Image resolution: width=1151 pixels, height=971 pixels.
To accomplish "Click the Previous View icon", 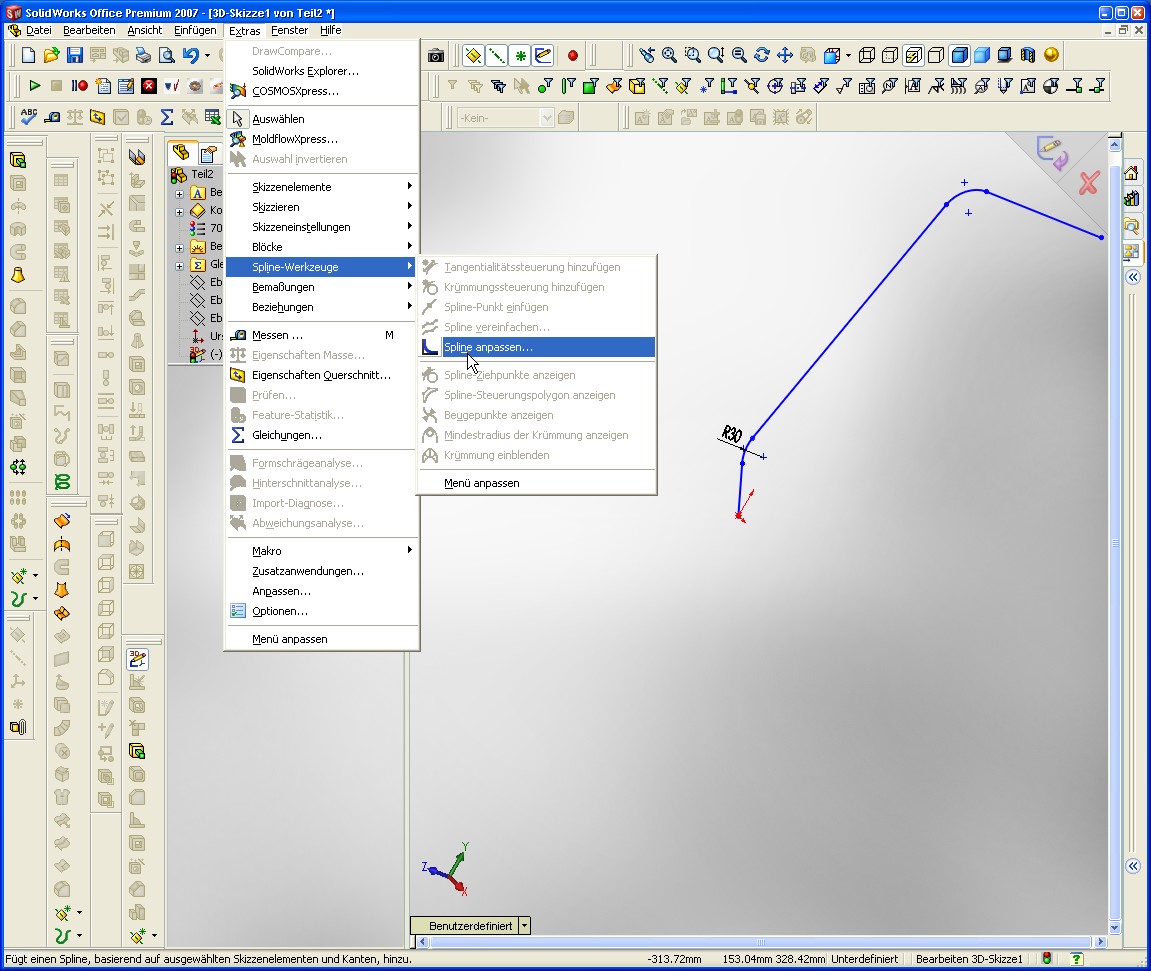I will point(646,55).
